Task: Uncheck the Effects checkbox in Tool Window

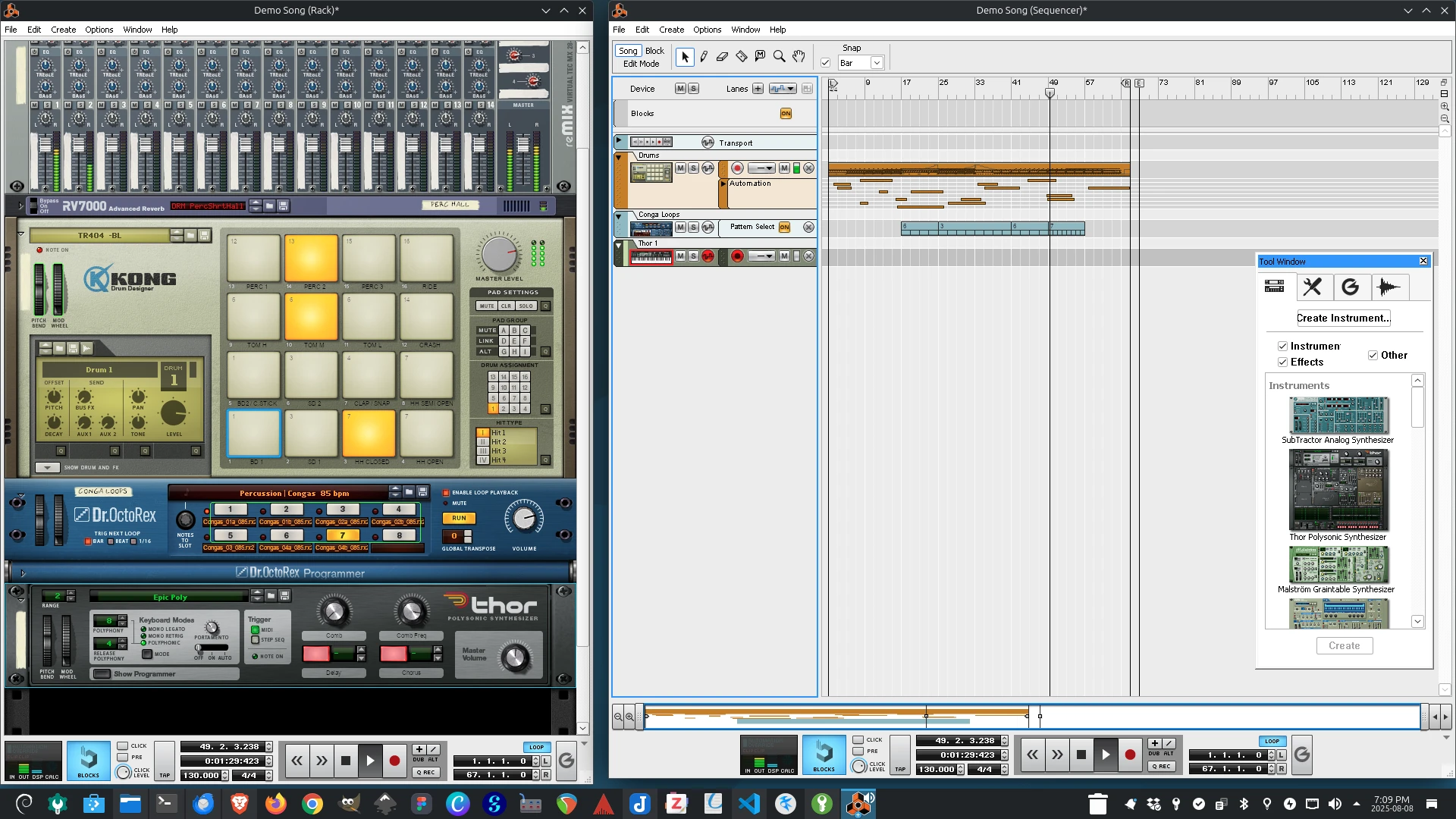Action: (1283, 362)
